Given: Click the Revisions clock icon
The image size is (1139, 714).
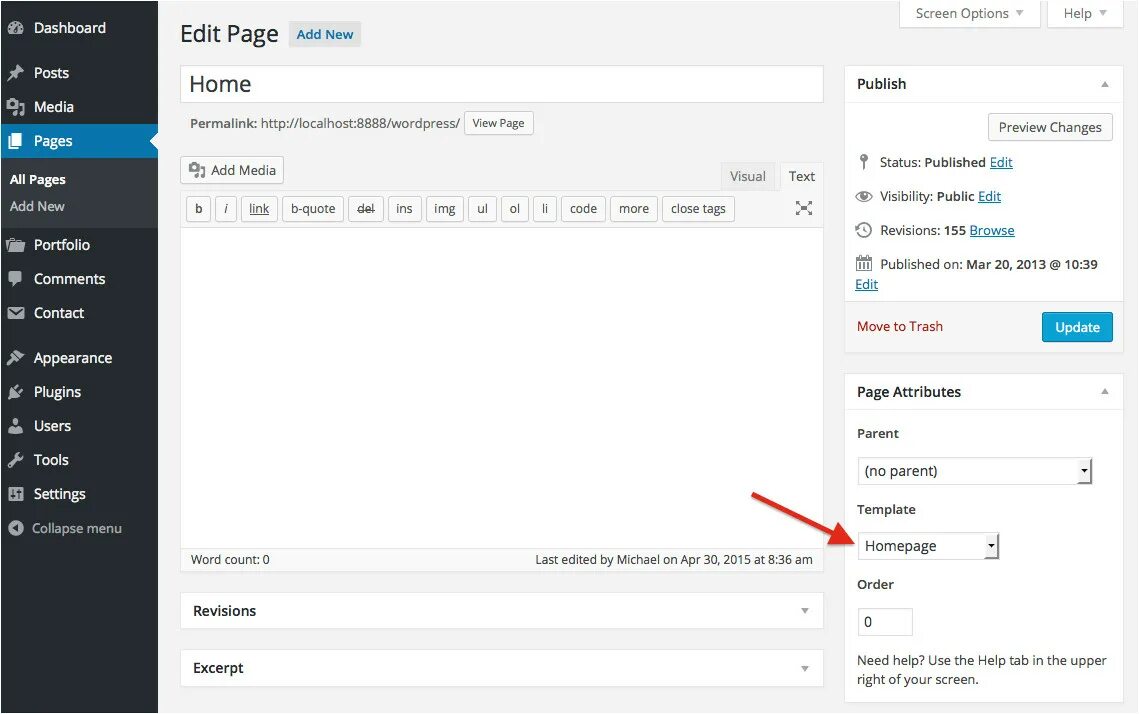Looking at the screenshot, I should click(x=864, y=230).
